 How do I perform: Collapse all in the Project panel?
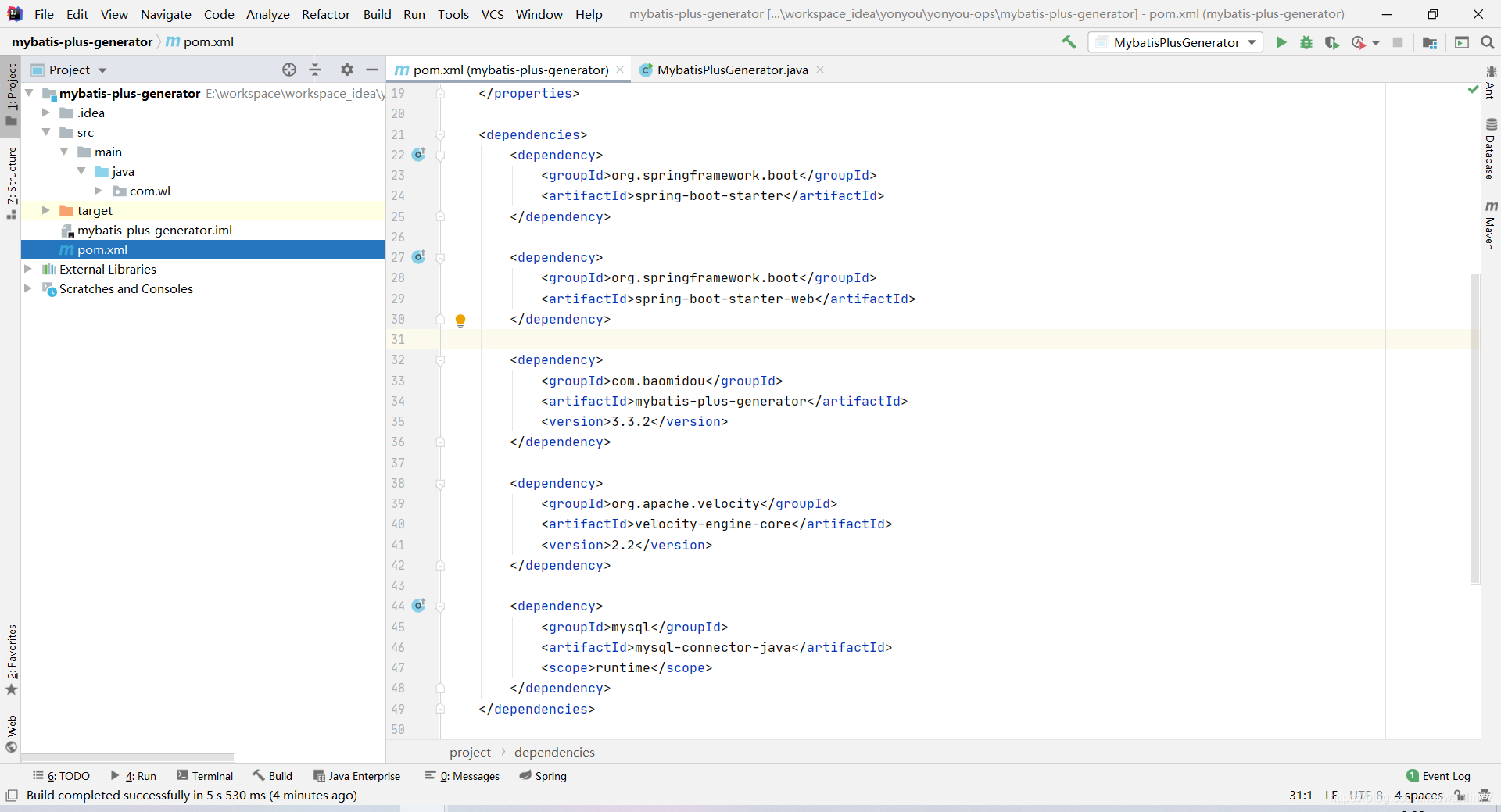coord(315,70)
